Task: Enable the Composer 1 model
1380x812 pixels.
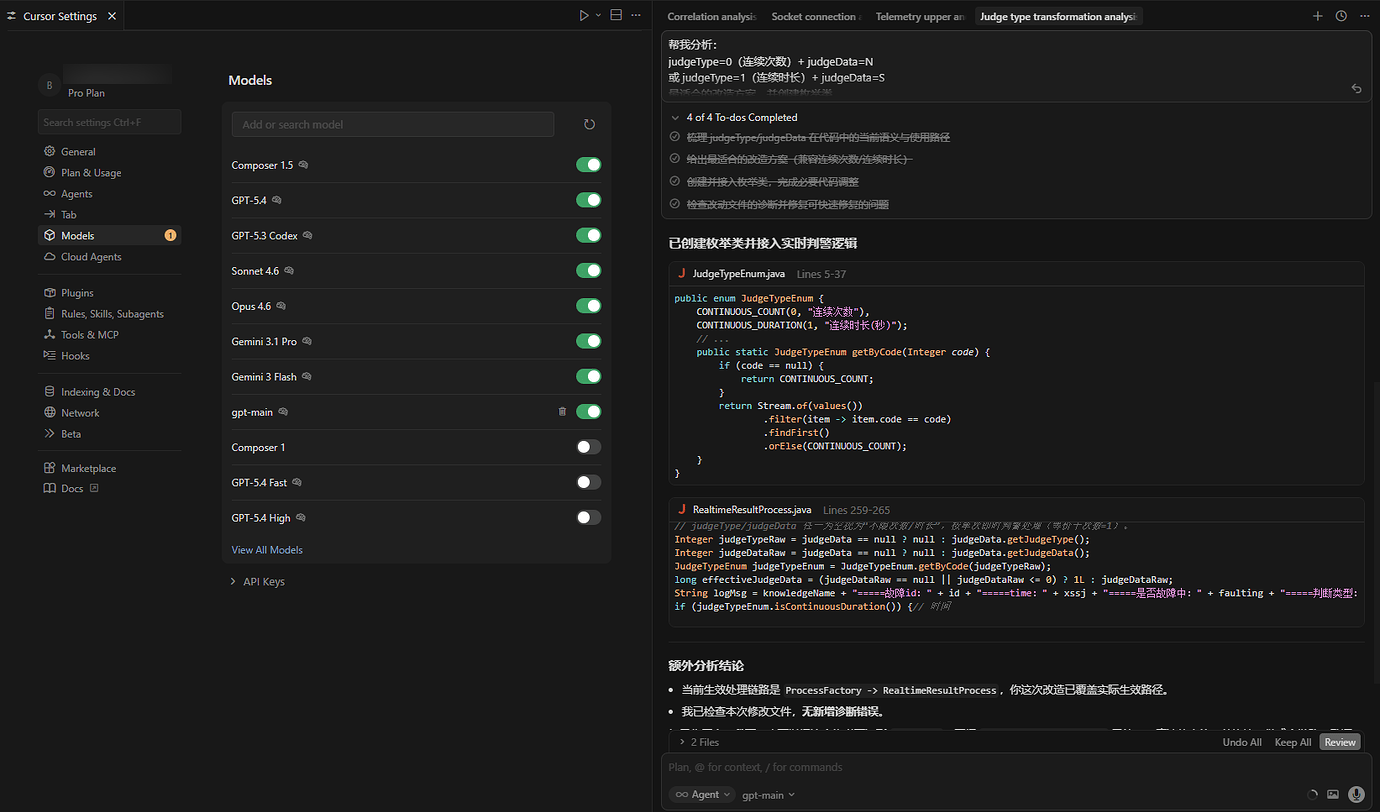Action: pos(589,447)
